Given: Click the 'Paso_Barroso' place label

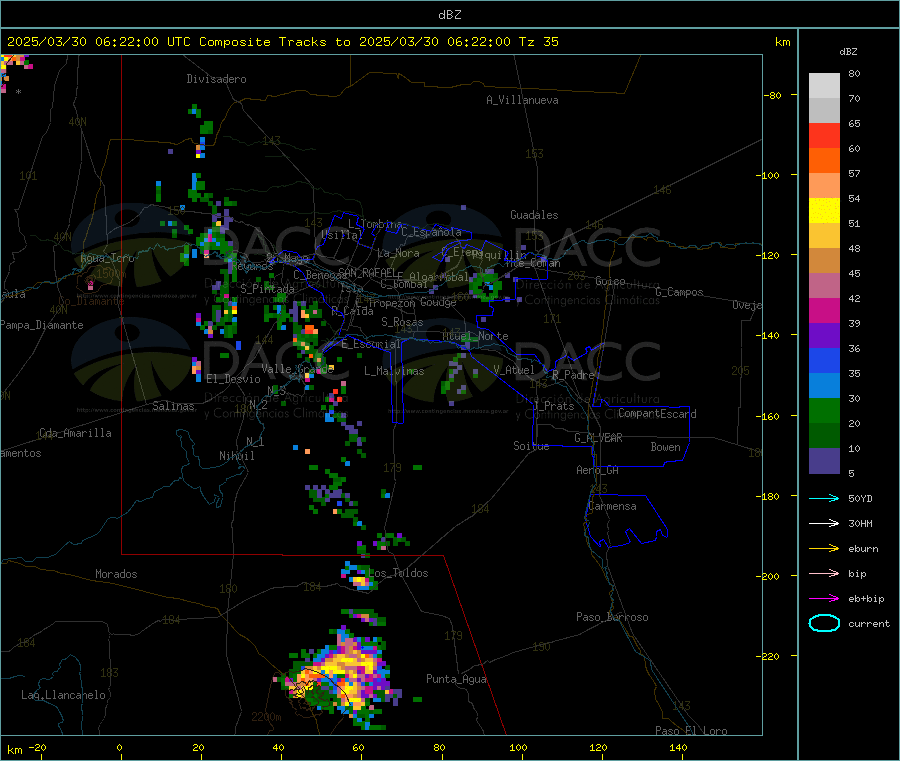Looking at the screenshot, I should pyautogui.click(x=612, y=617).
